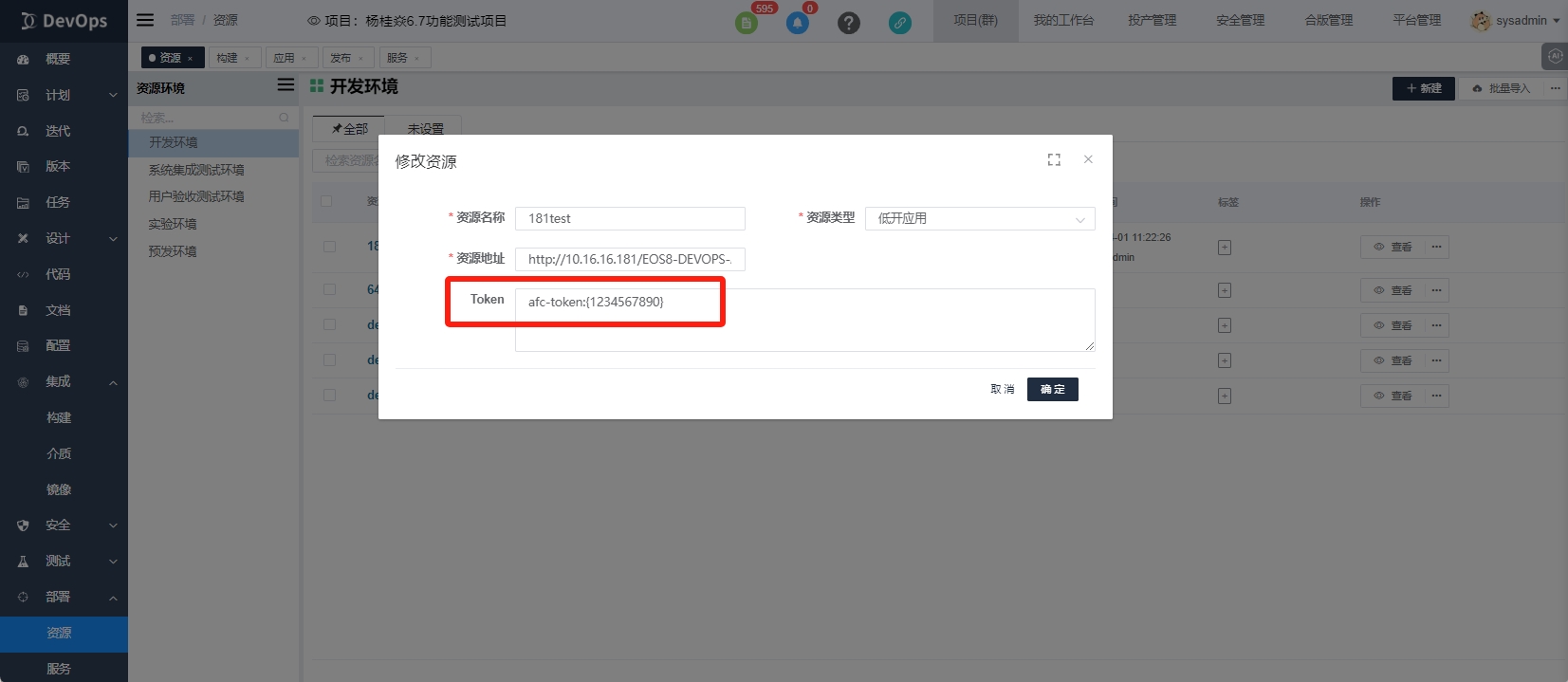Toggle the select-all checkbox in table header
1568x682 pixels.
pos(326,201)
